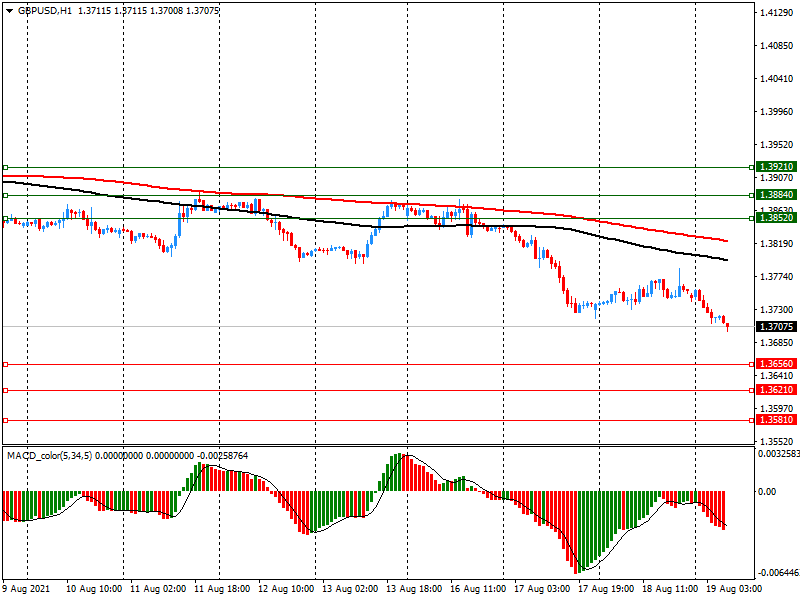Click the MACD scale value 0.00
This screenshot has height=600, width=800.
[767, 491]
